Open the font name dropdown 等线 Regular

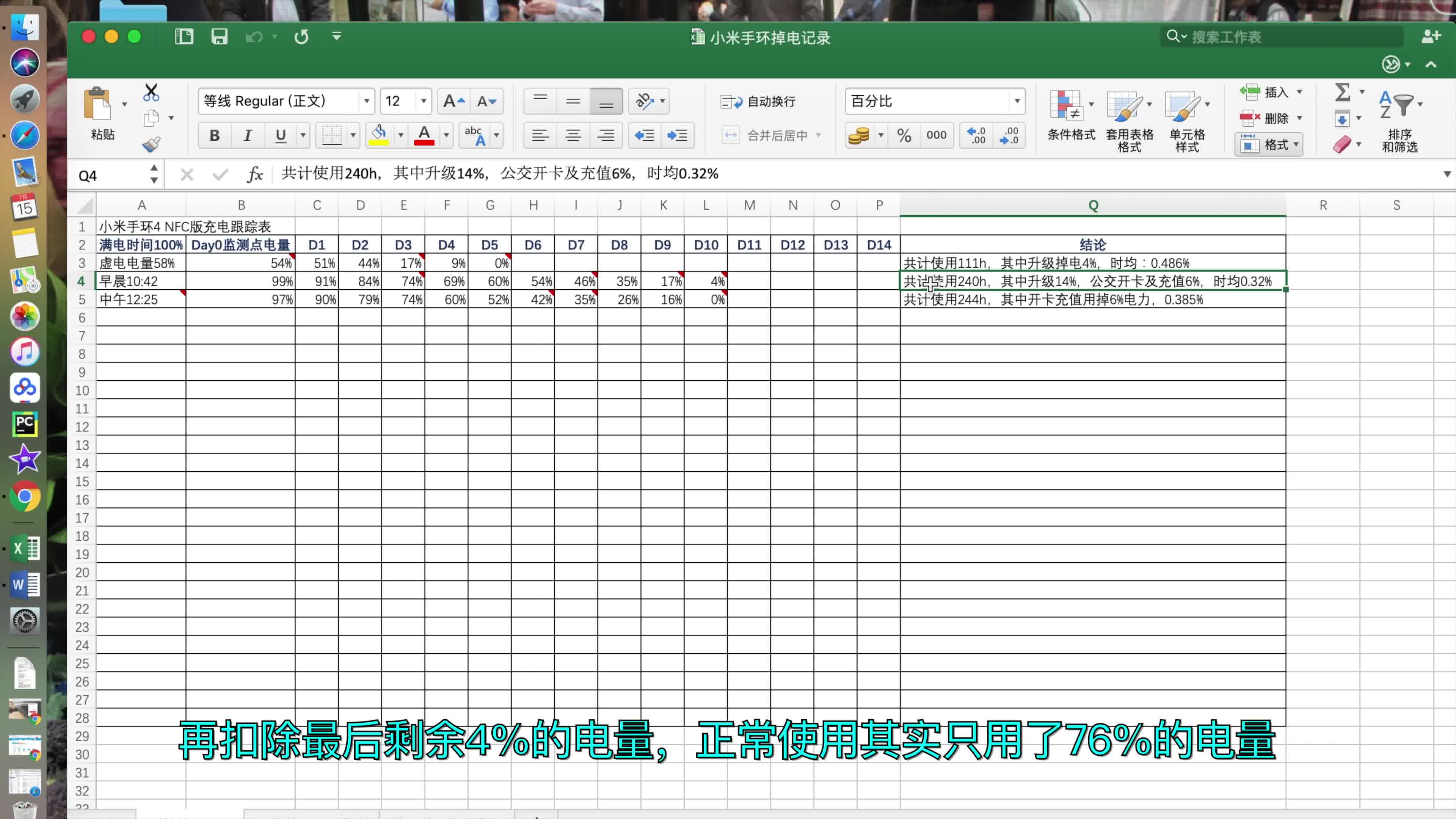pos(366,100)
